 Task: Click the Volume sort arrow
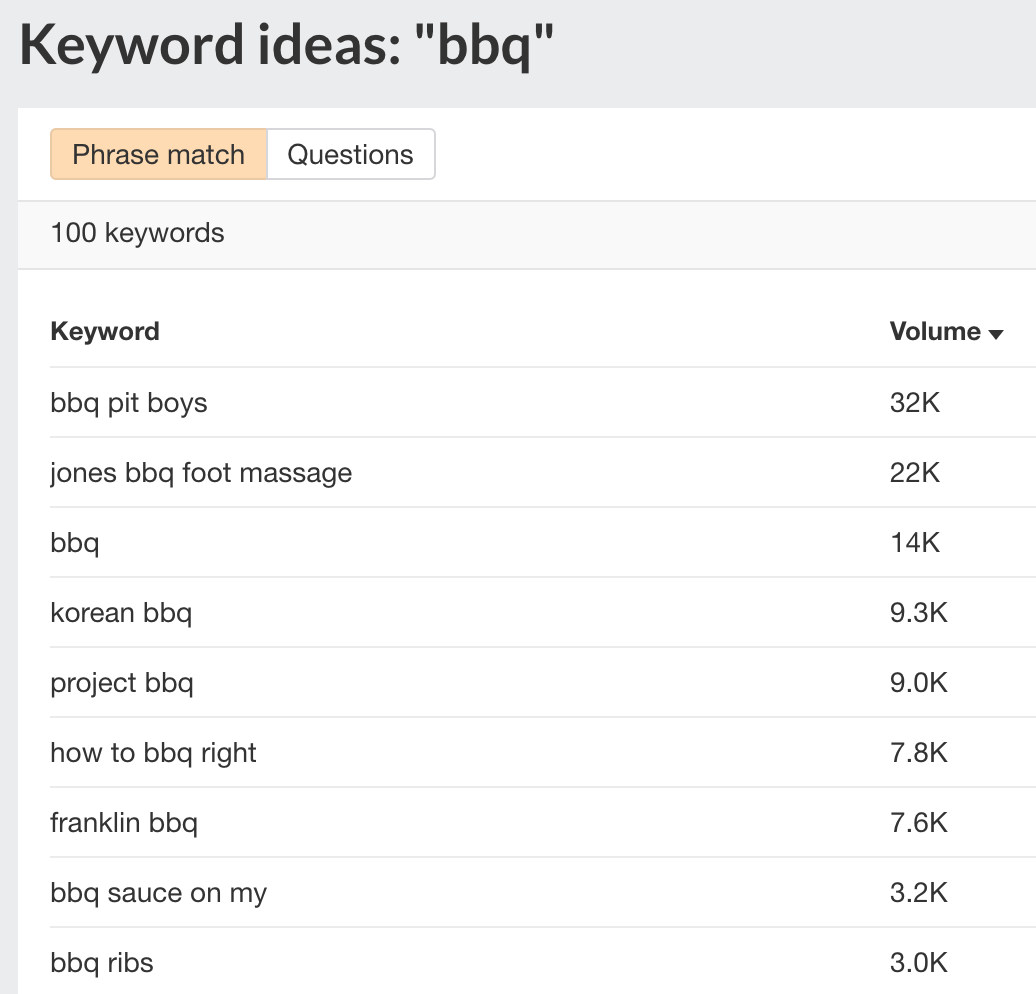click(997, 333)
